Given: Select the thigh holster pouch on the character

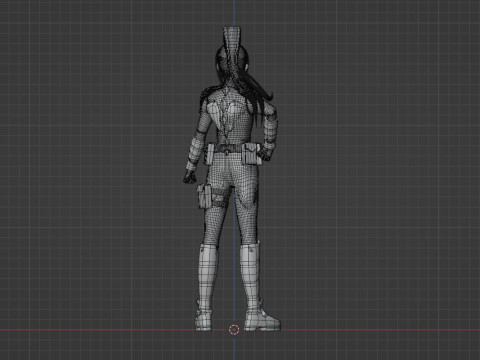Looking at the screenshot, I should [204, 196].
